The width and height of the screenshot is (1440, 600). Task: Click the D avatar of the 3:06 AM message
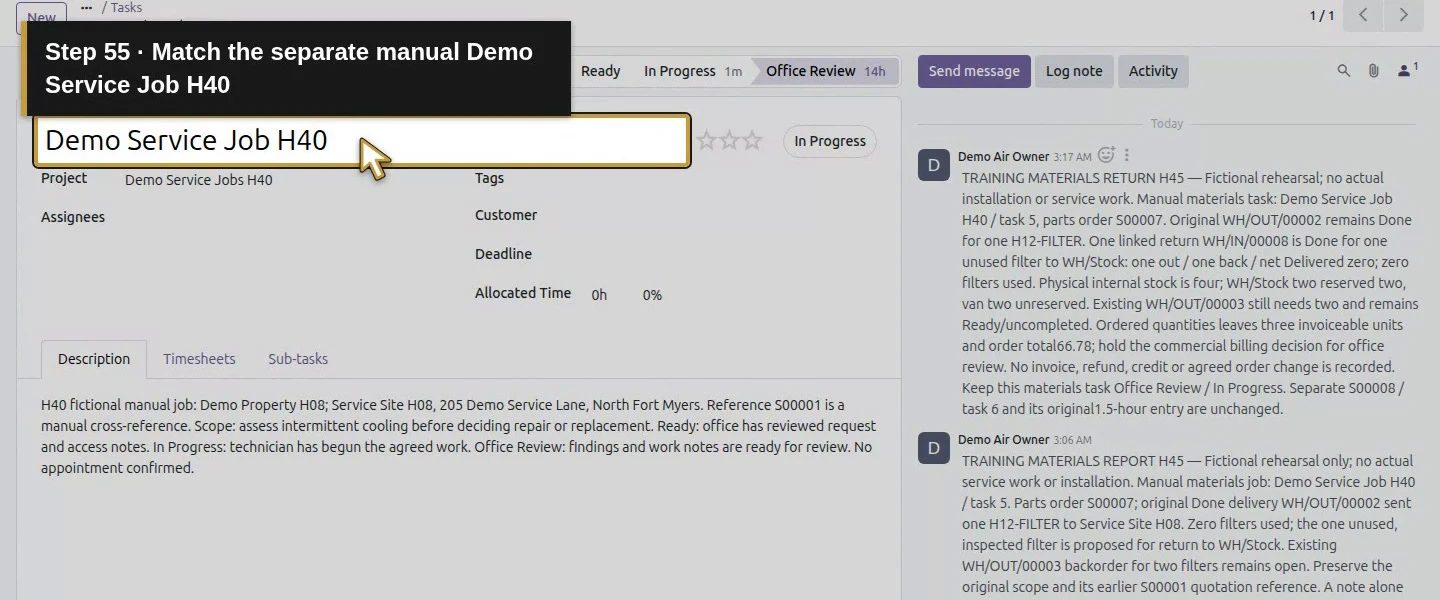[x=934, y=448]
